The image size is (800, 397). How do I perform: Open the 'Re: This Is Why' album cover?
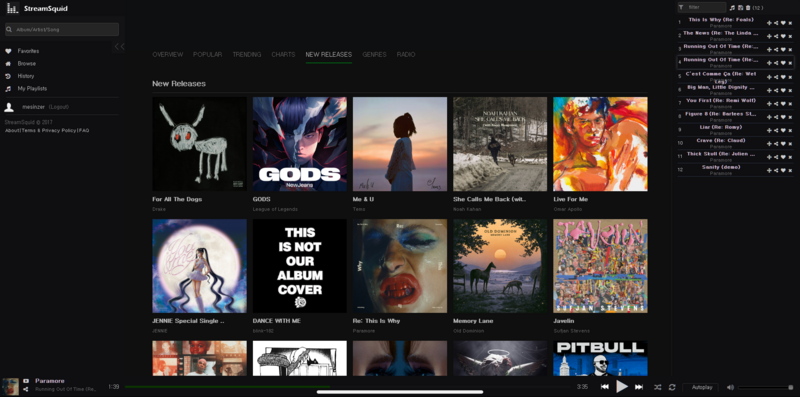pyautogui.click(x=399, y=266)
